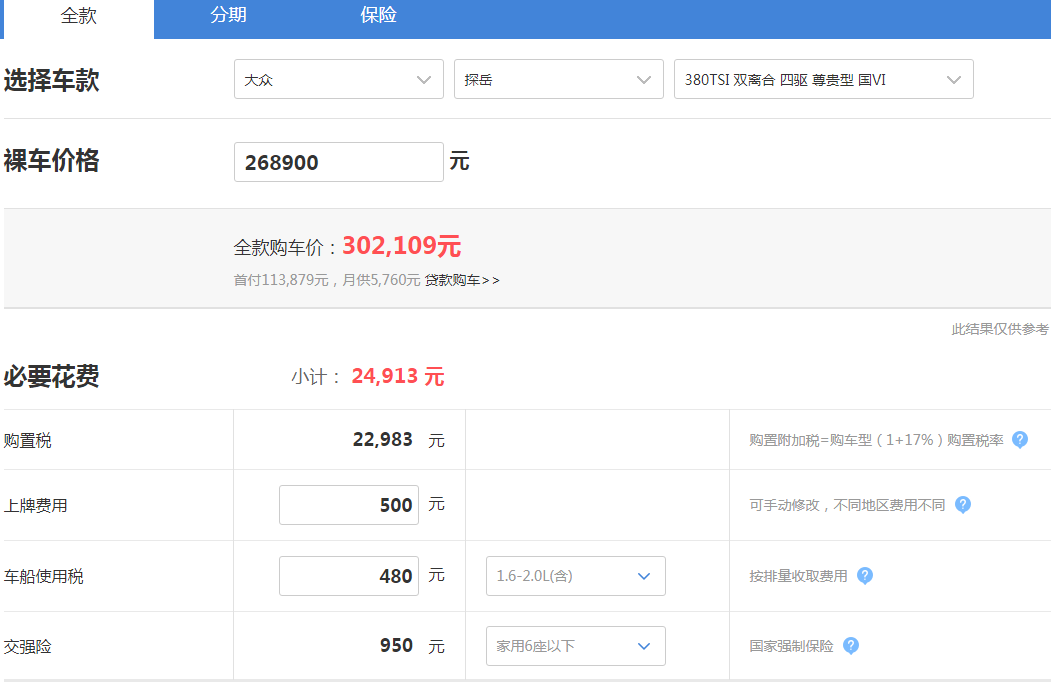Click the 交强险 row label
The height and width of the screenshot is (690, 1051).
pos(27,647)
